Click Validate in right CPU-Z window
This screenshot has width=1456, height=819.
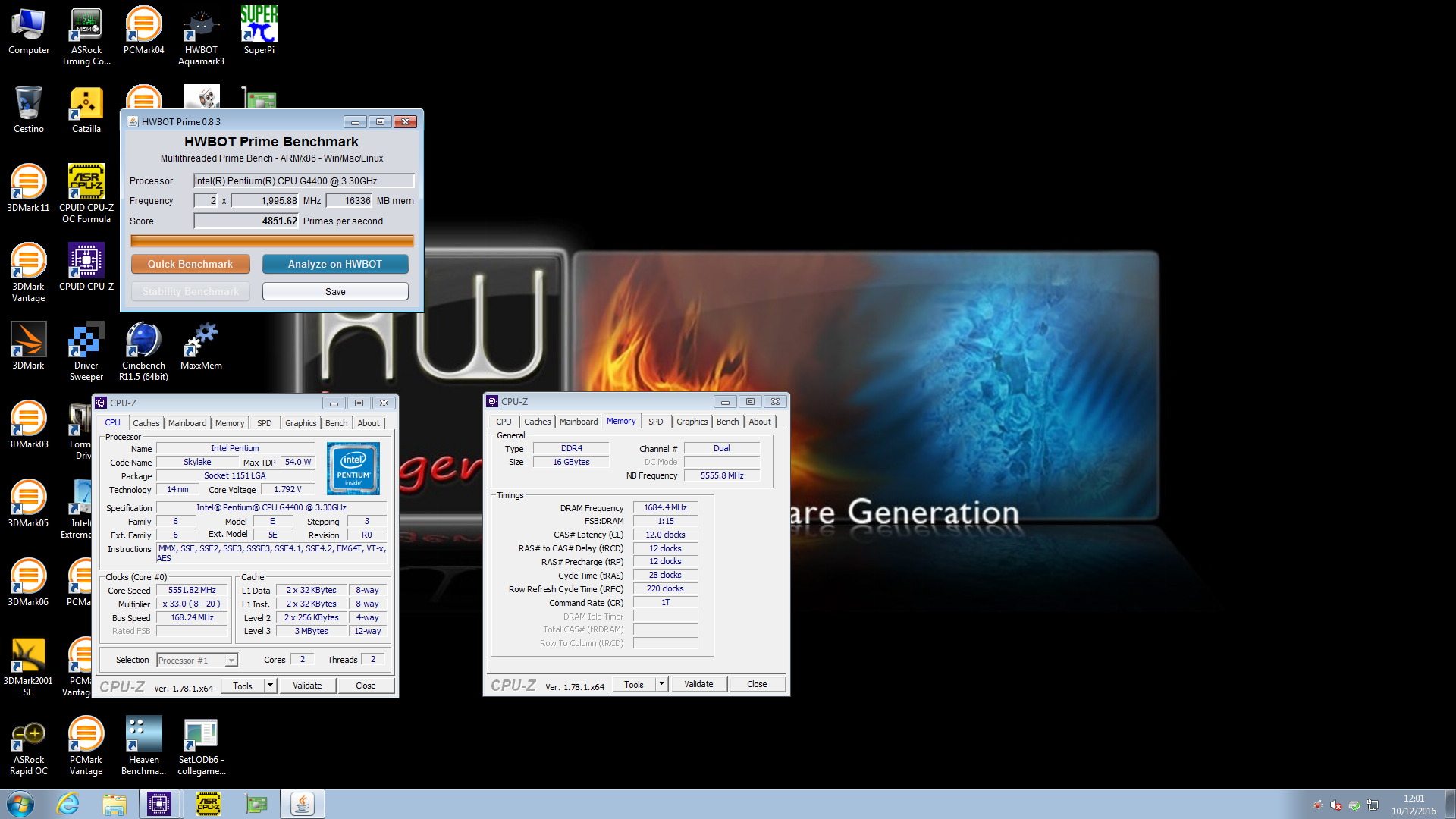coord(698,684)
